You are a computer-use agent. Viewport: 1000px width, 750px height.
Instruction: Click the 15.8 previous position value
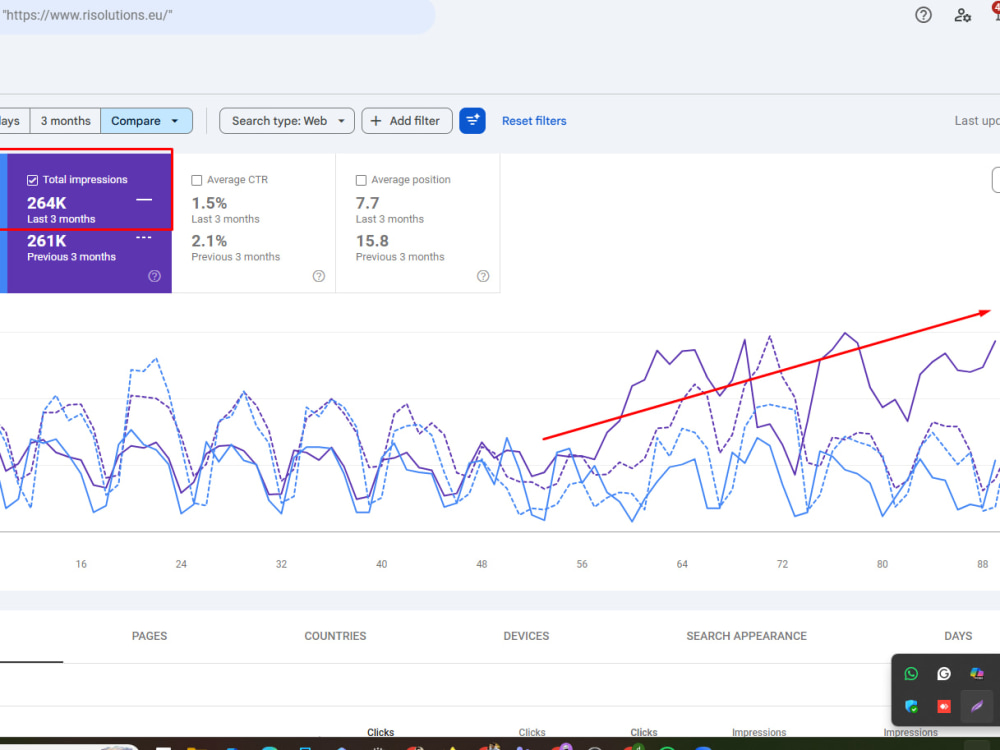(372, 241)
